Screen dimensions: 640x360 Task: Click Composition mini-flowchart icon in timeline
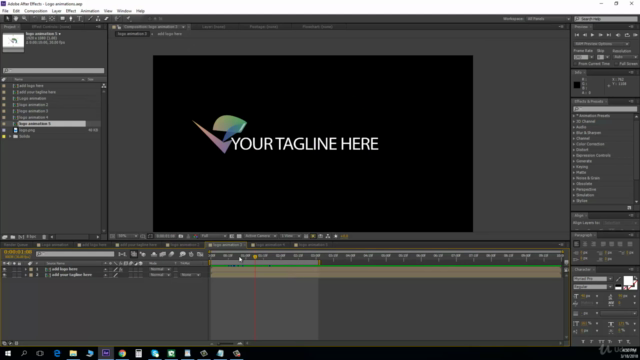click(122, 254)
